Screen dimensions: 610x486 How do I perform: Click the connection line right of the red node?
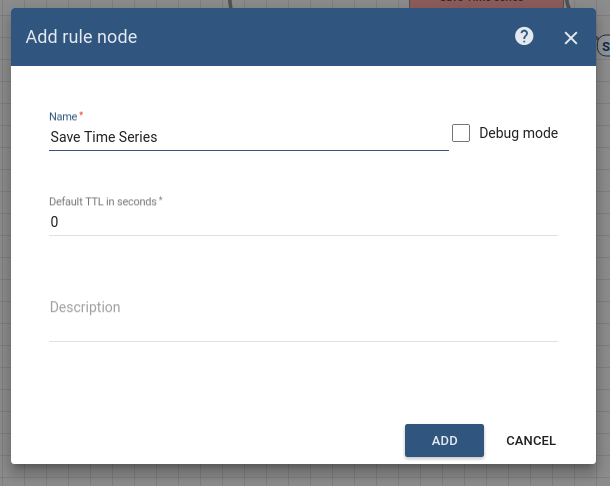pyautogui.click(x=571, y=5)
